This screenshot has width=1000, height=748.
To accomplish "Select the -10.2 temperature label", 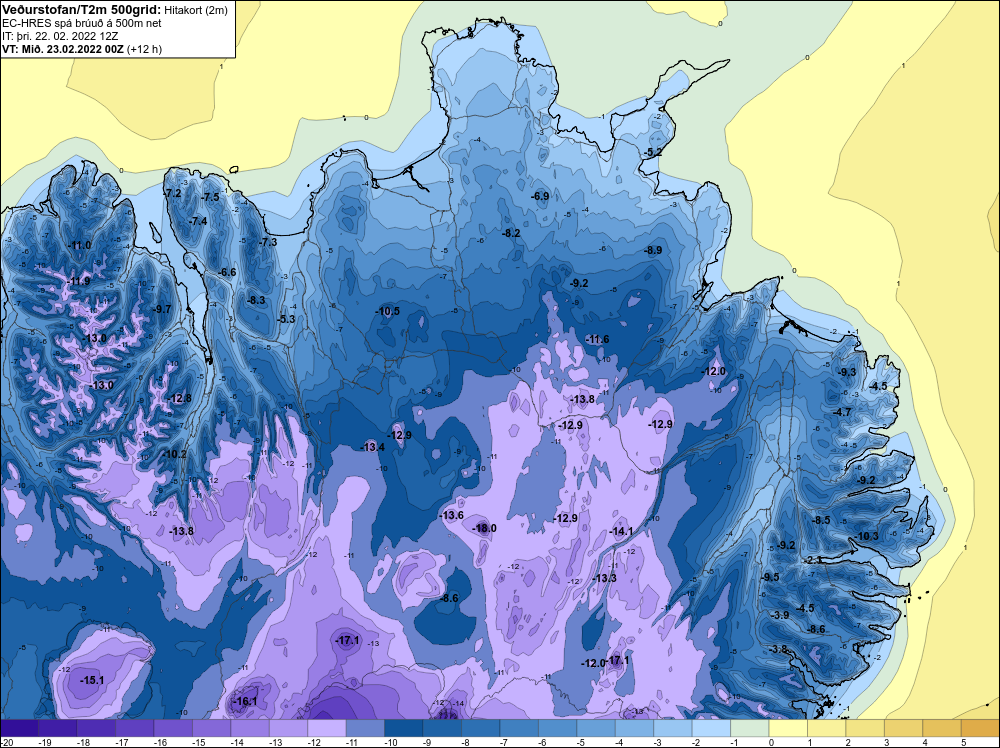I will pos(175,455).
